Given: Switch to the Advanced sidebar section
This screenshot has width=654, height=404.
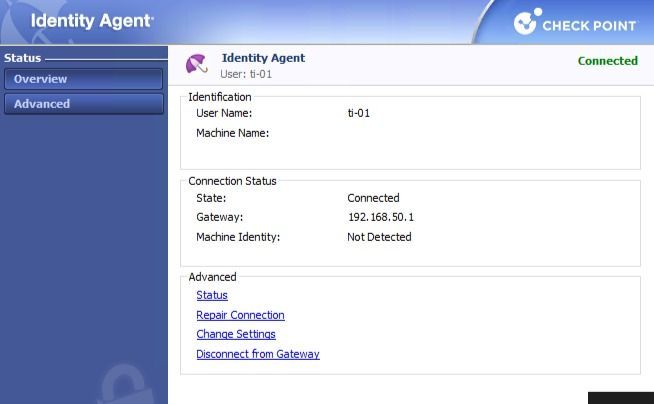Looking at the screenshot, I should [x=83, y=104].
